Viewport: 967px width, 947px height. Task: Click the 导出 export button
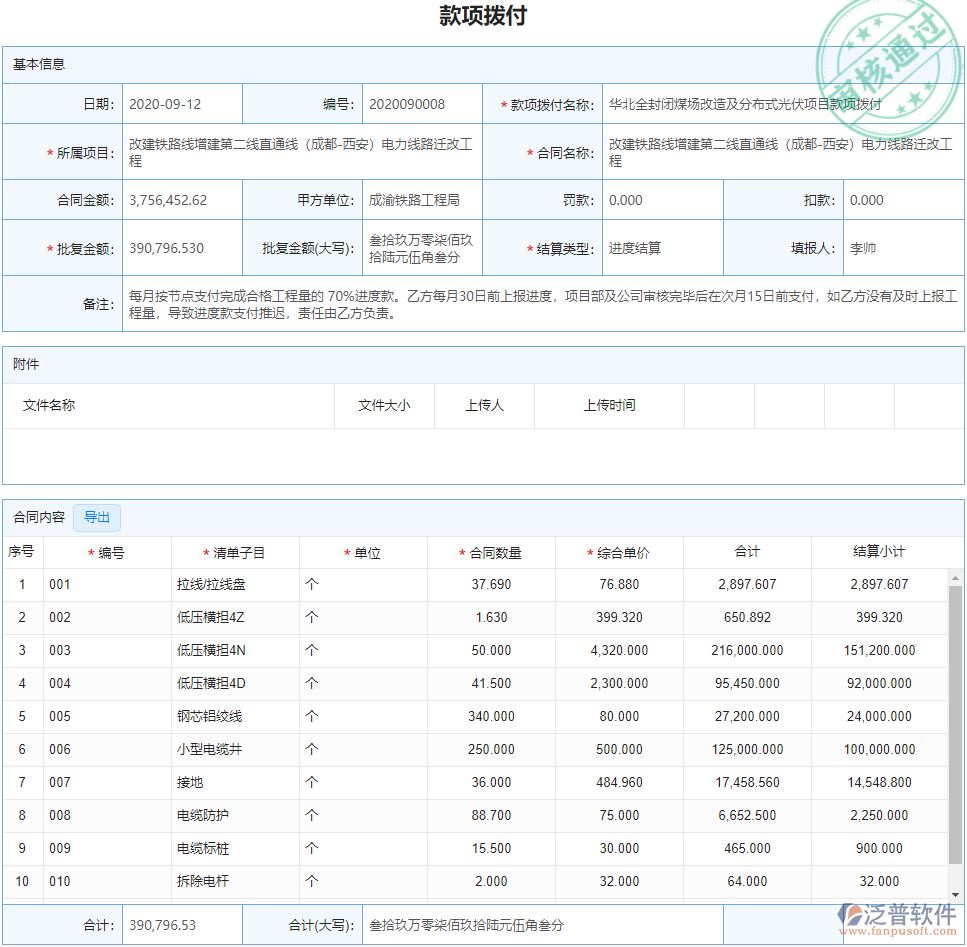pyautogui.click(x=97, y=517)
